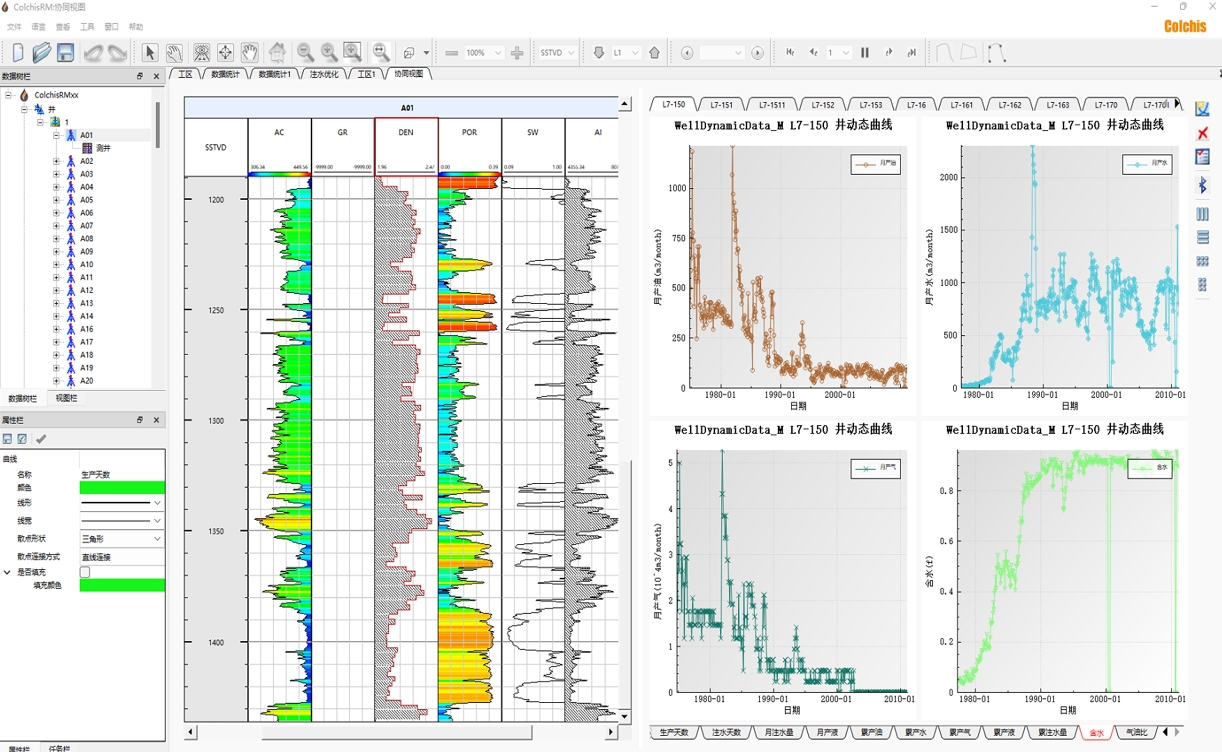Click the zoom in magnifier icon
Viewport: 1222px width, 752px height.
tap(329, 52)
